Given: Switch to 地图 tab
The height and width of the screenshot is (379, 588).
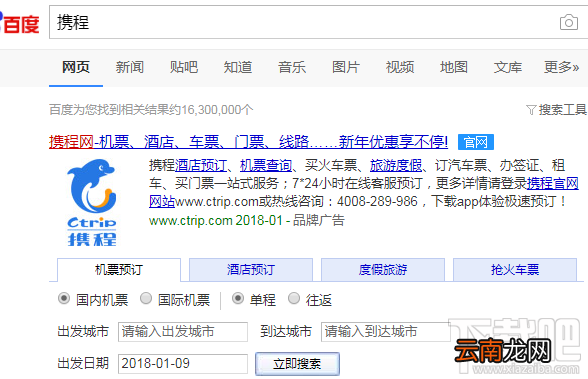Looking at the screenshot, I should pos(454,67).
